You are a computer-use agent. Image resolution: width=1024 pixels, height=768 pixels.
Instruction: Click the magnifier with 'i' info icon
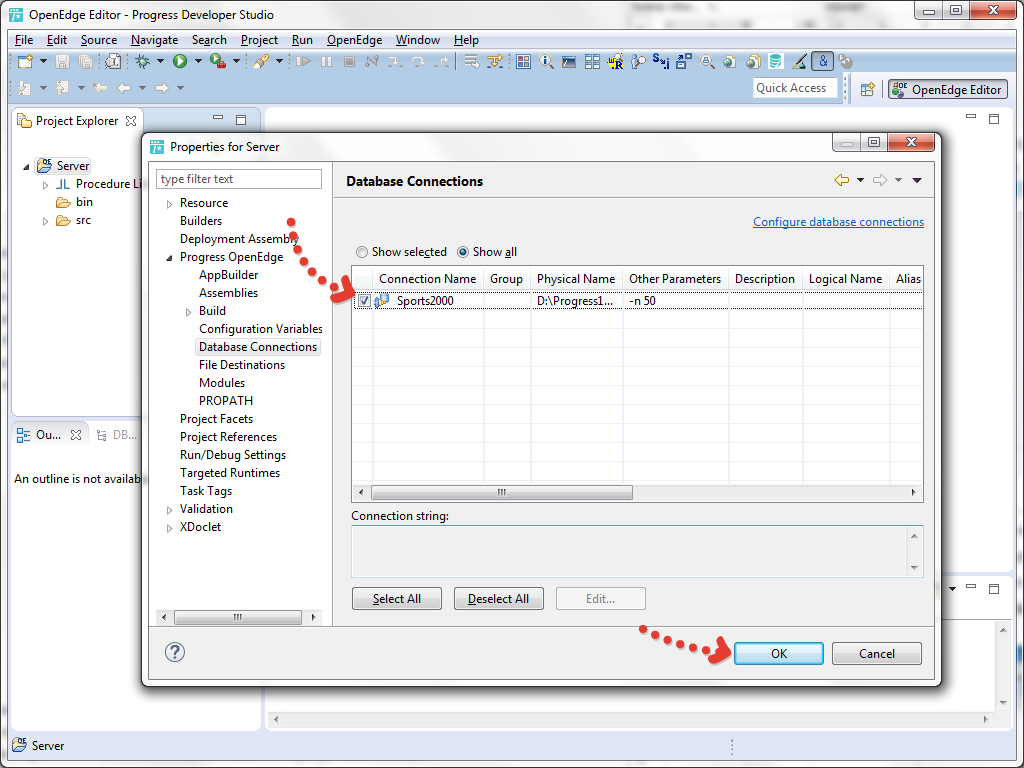546,61
